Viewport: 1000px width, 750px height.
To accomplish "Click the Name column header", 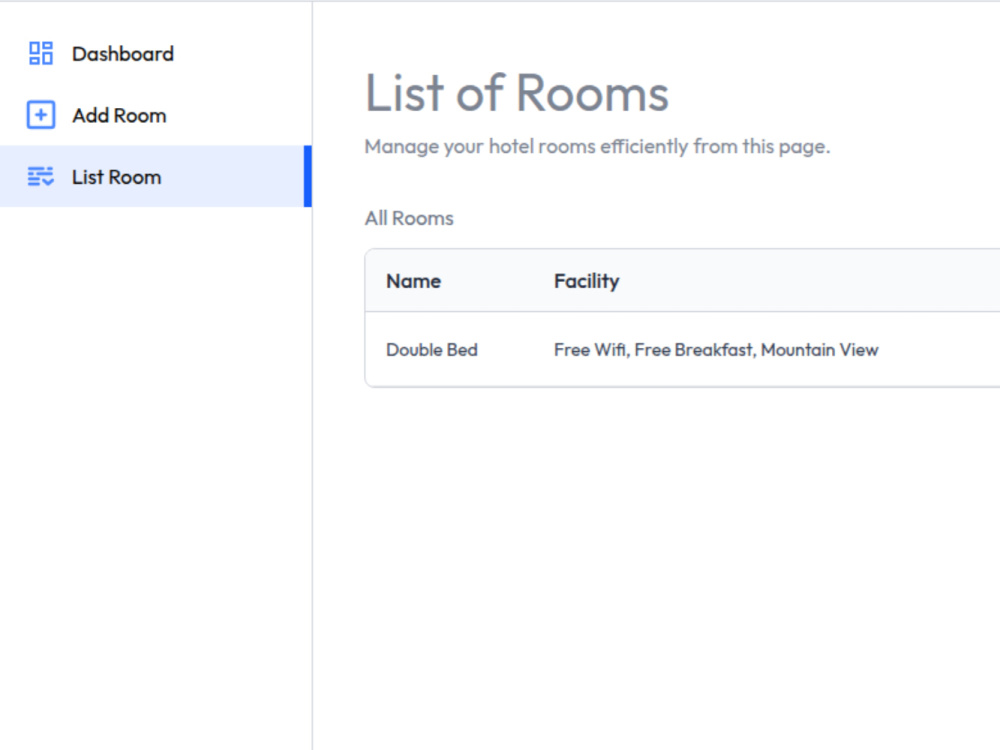I will 413,281.
